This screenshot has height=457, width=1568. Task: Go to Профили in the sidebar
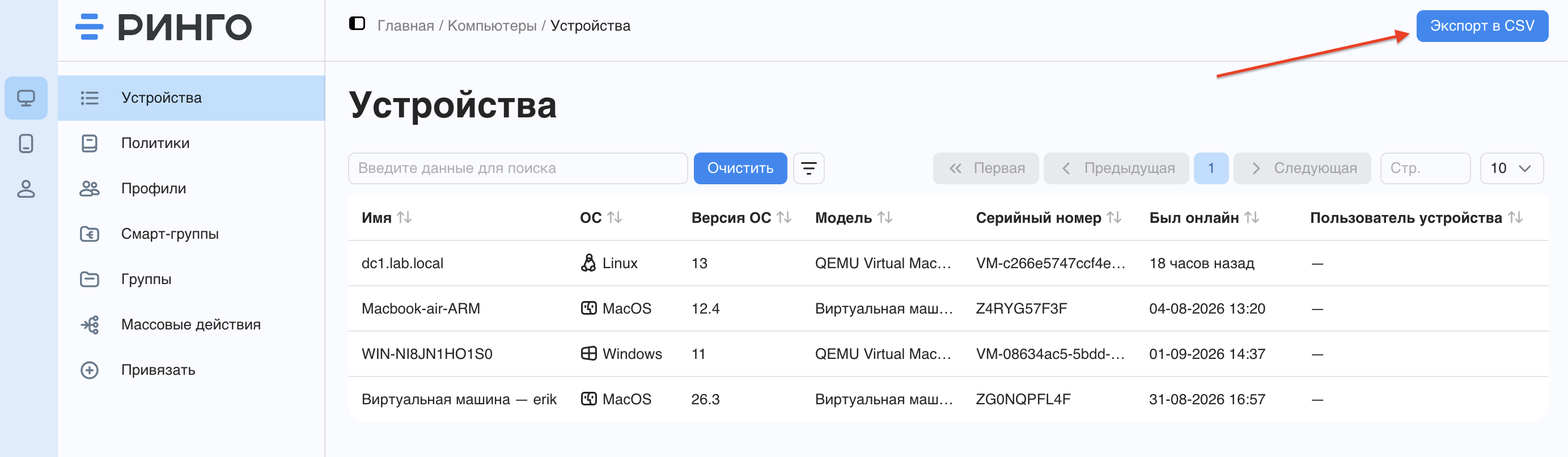tap(191, 189)
